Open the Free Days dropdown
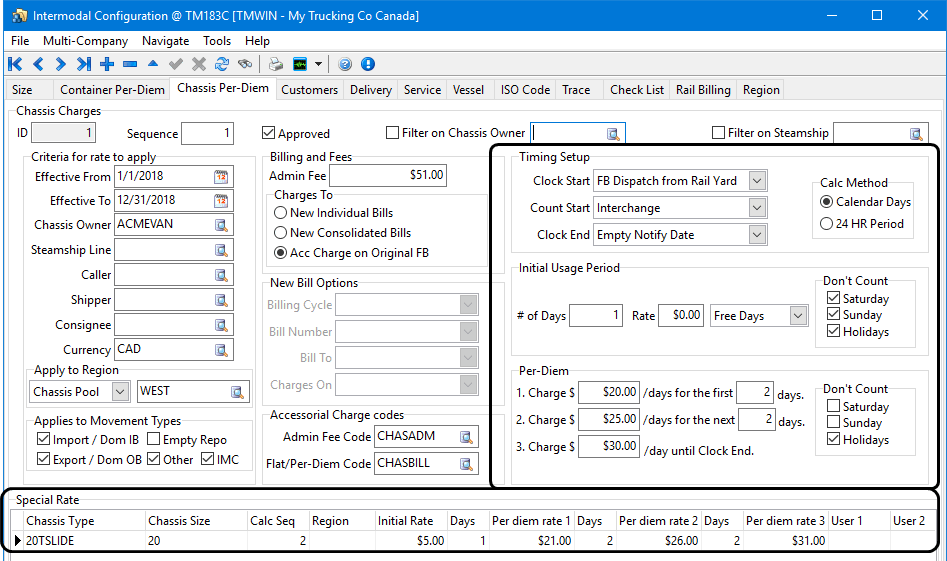 (797, 316)
